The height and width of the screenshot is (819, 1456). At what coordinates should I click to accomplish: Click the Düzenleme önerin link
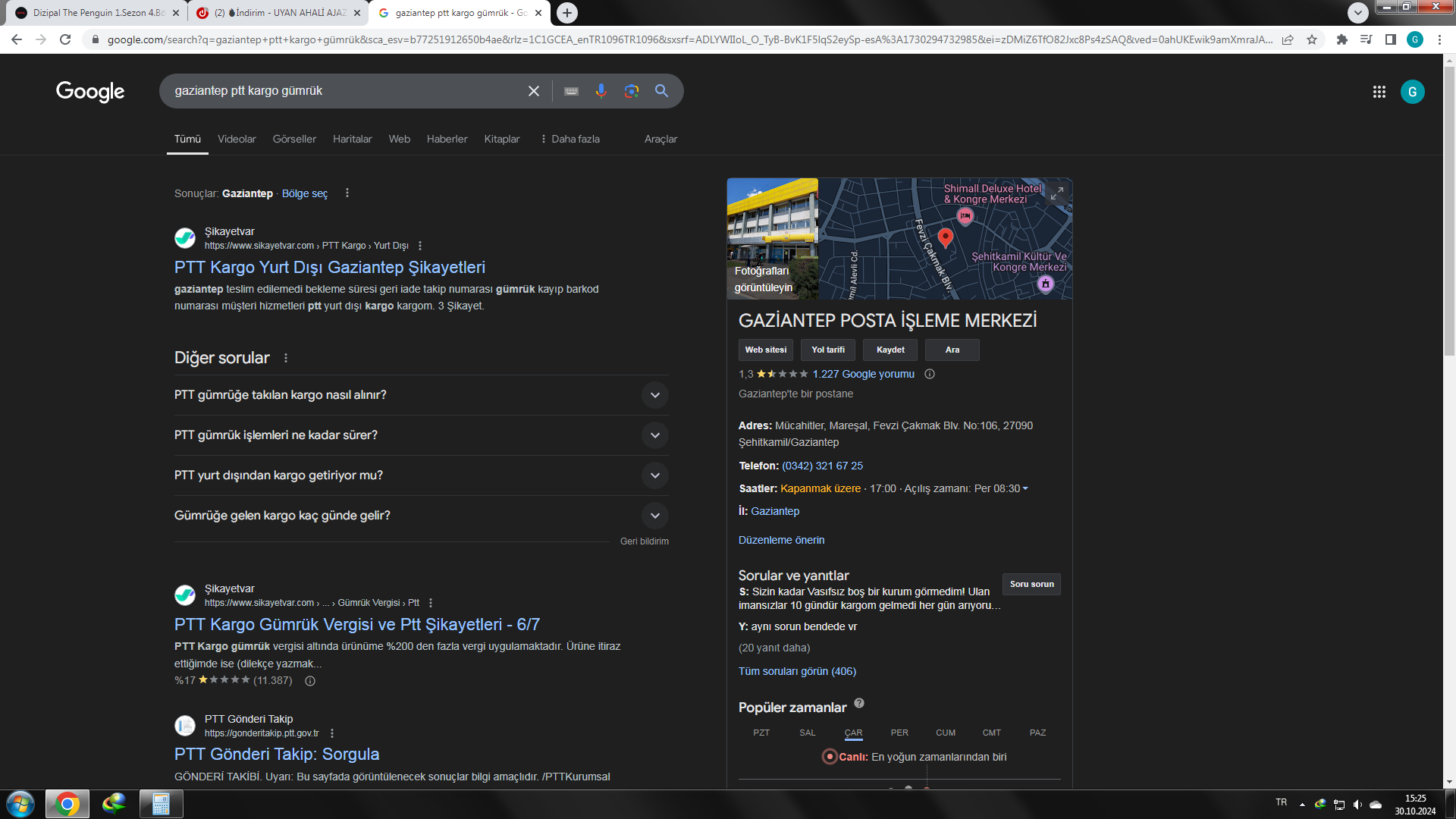pos(781,540)
